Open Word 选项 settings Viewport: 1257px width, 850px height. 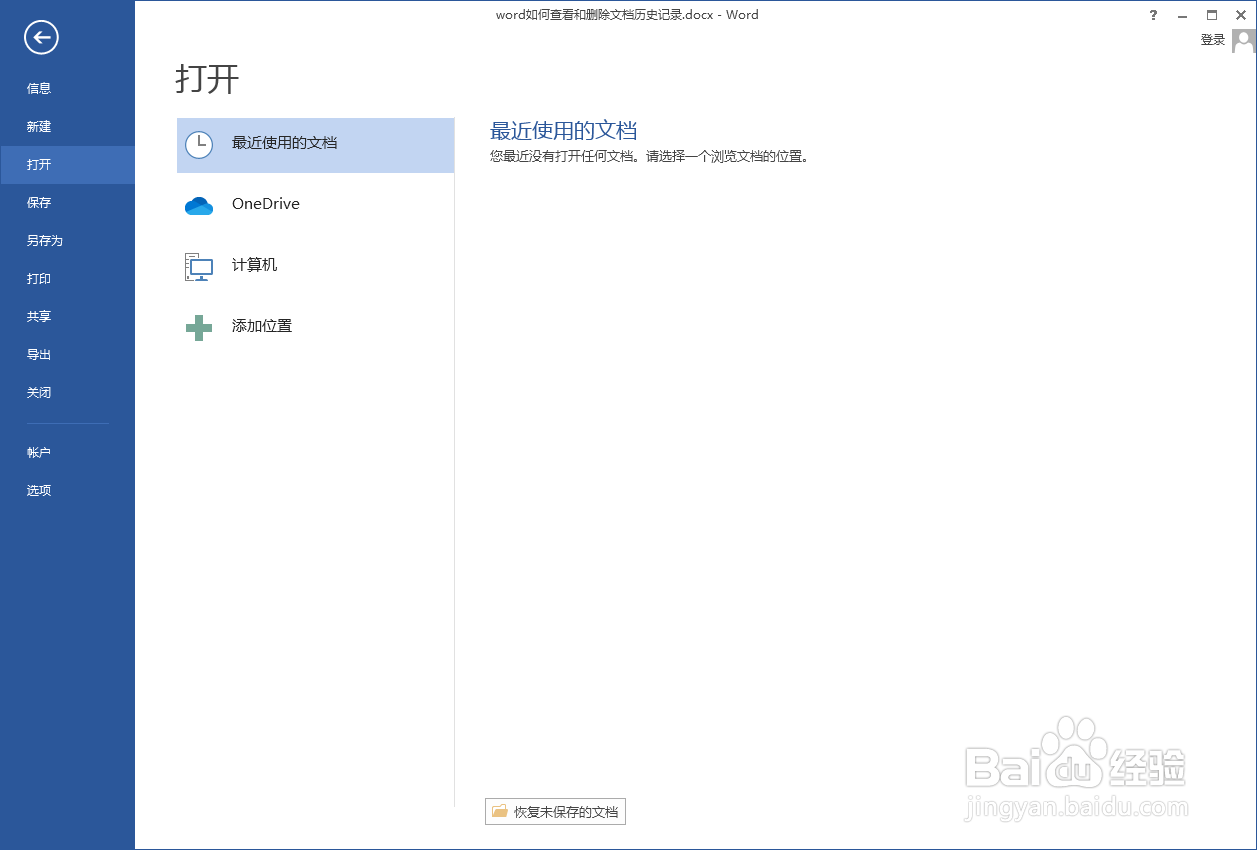[38, 490]
